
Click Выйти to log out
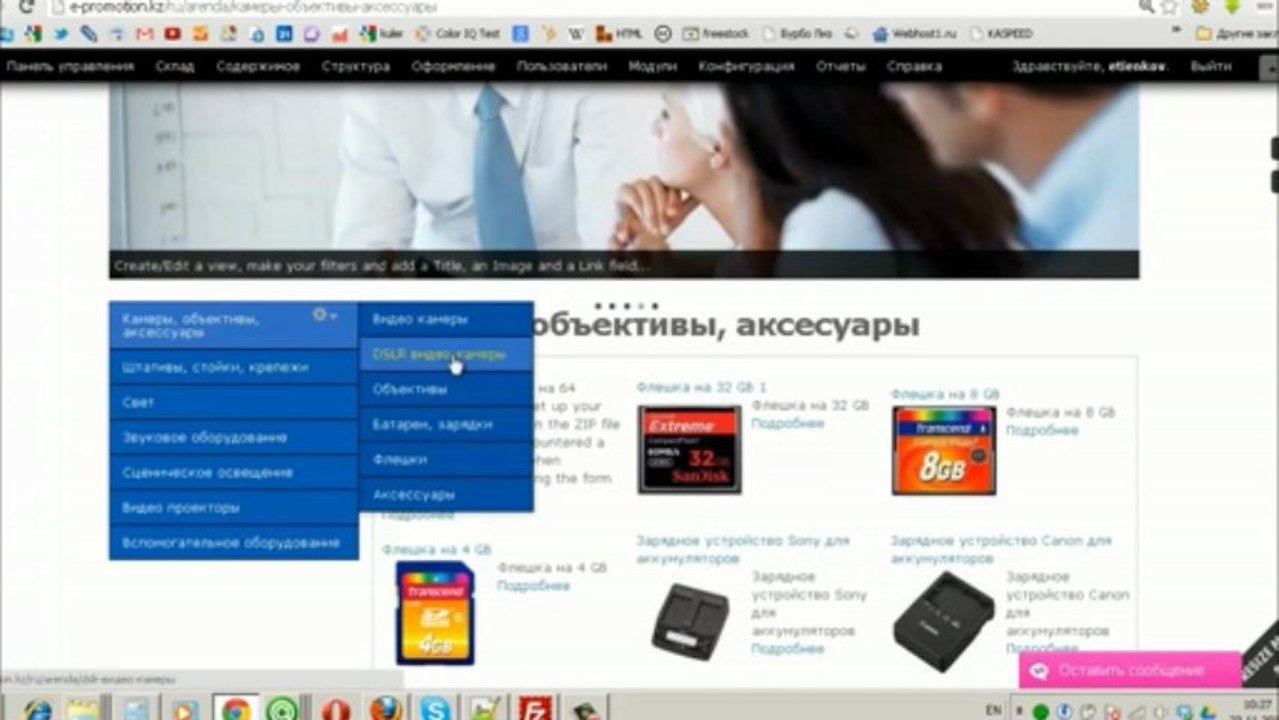tap(1211, 67)
